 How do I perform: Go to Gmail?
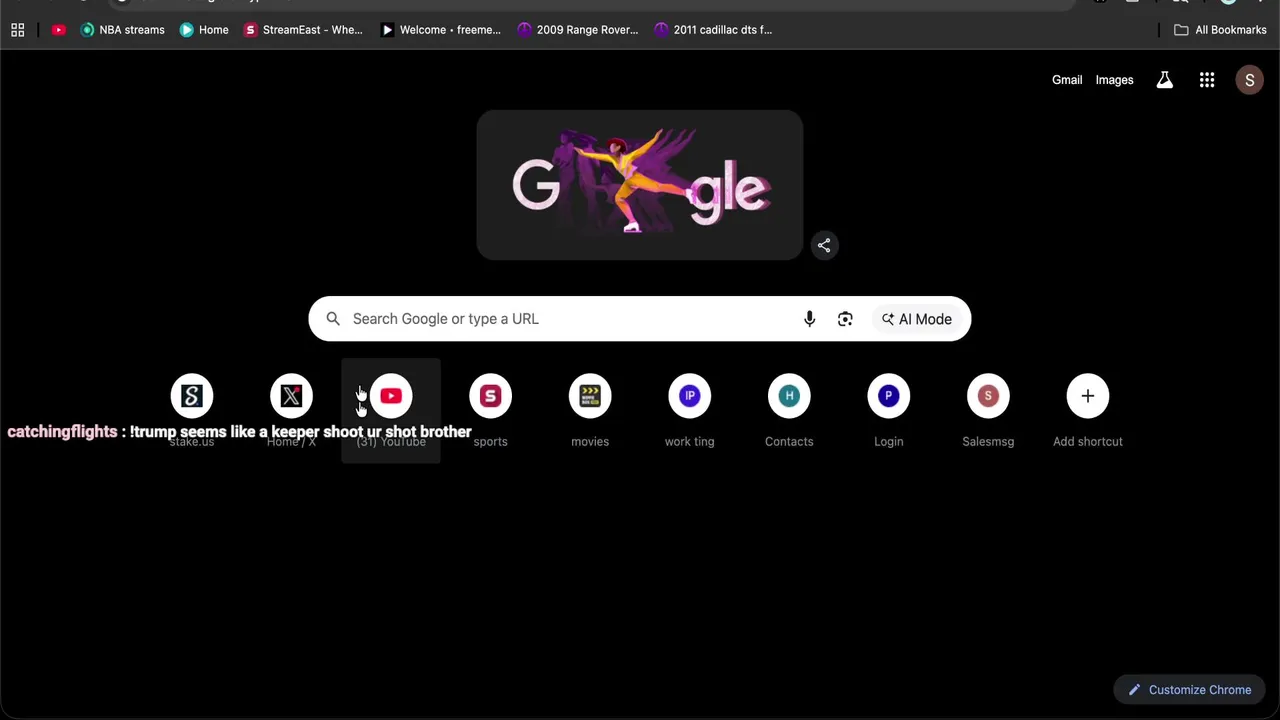(x=1067, y=80)
